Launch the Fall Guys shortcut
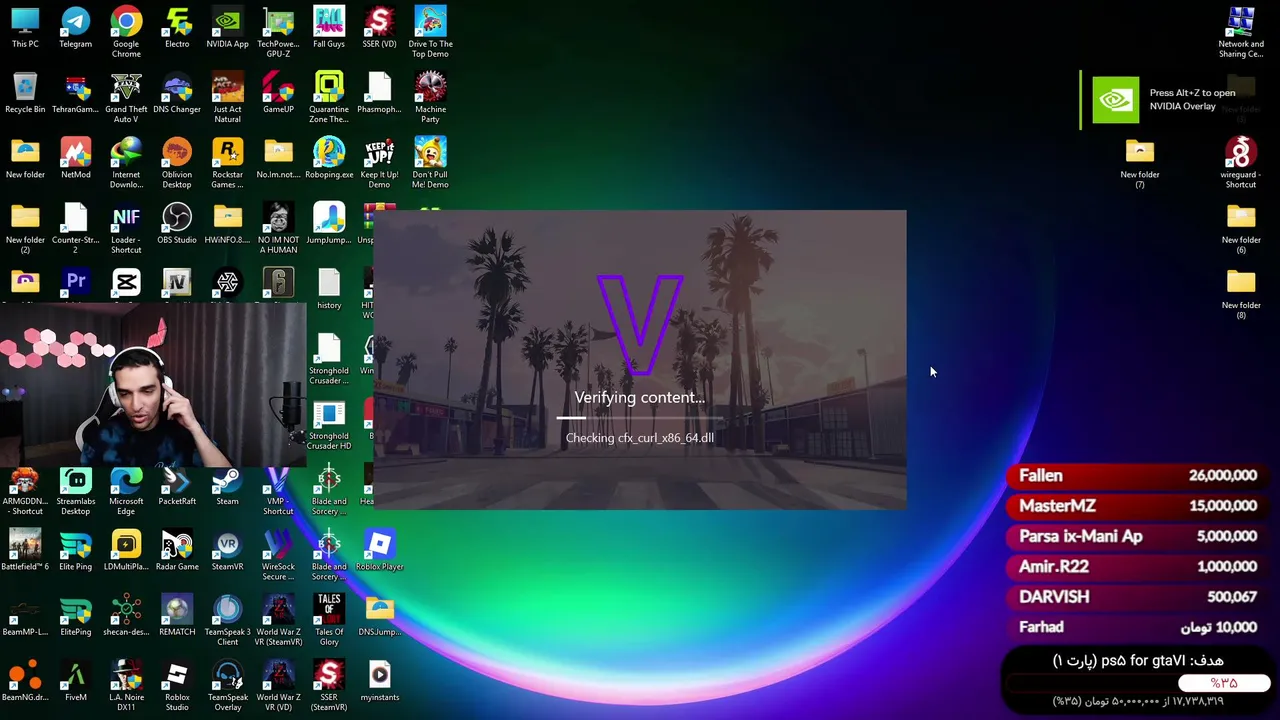 coord(329,28)
